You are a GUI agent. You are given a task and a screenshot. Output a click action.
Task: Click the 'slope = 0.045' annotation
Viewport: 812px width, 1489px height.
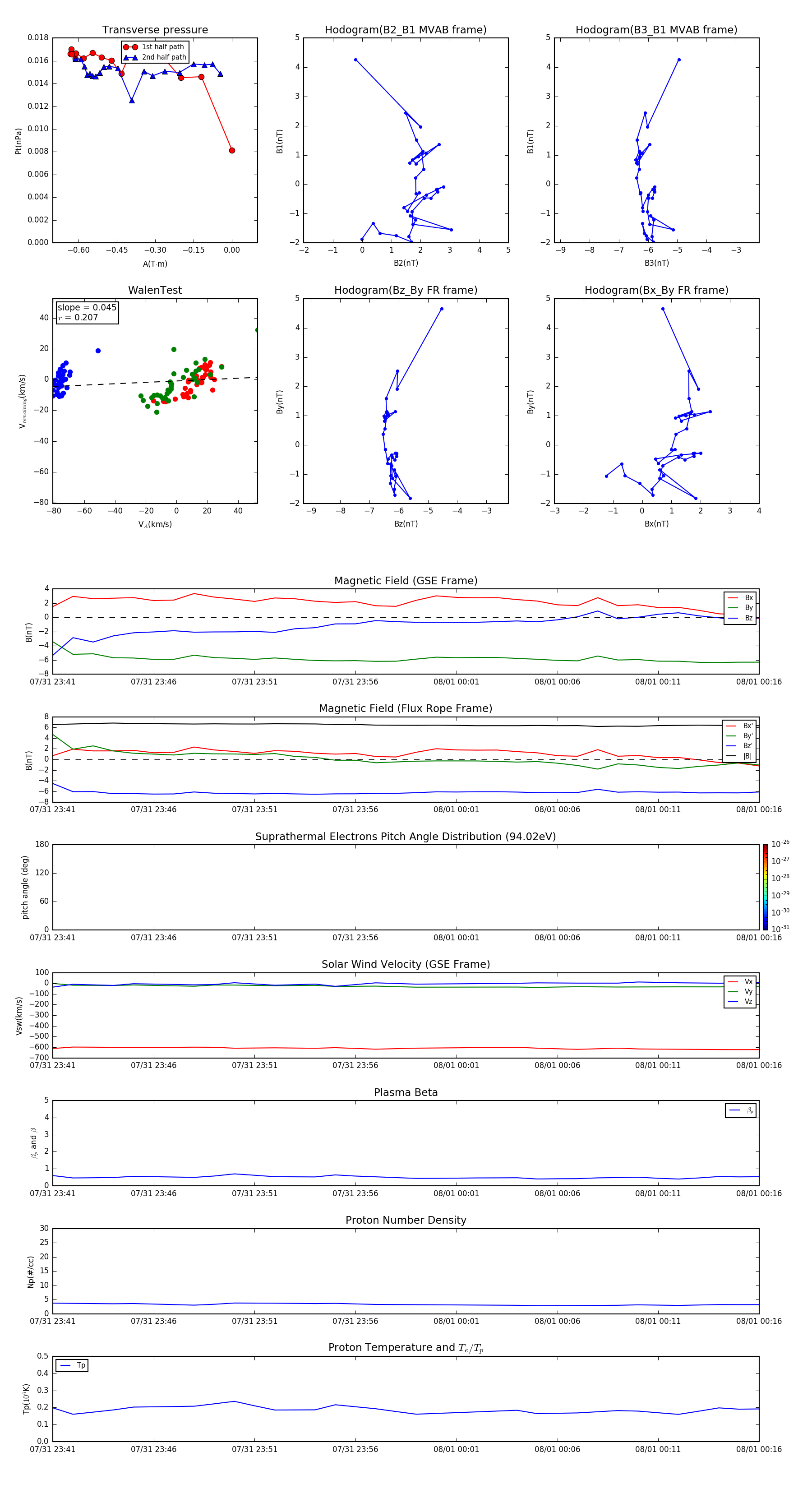pyautogui.click(x=87, y=308)
